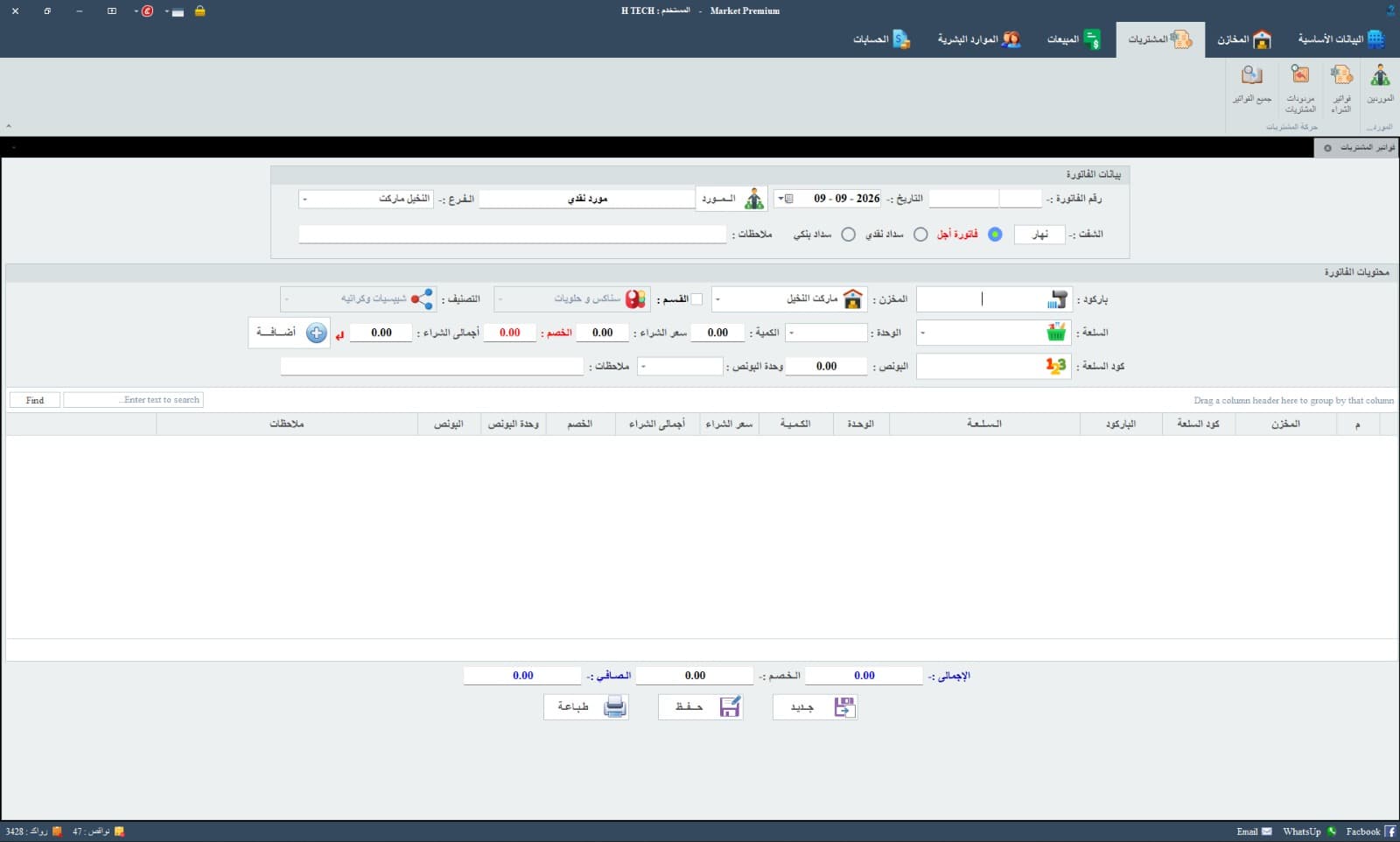Open the section snacks dropdown arrow
The image size is (1400, 842).
500,299
